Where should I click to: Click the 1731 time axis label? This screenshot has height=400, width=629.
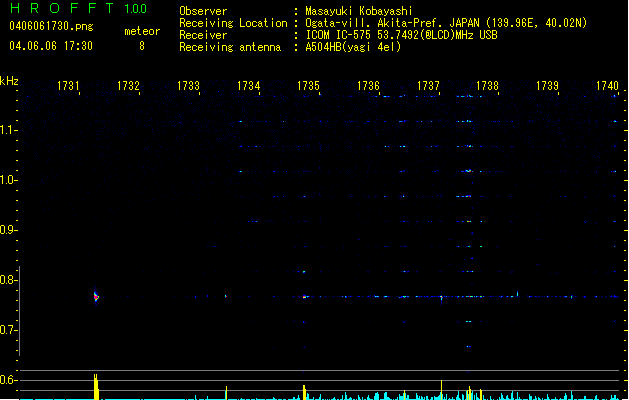[68, 86]
